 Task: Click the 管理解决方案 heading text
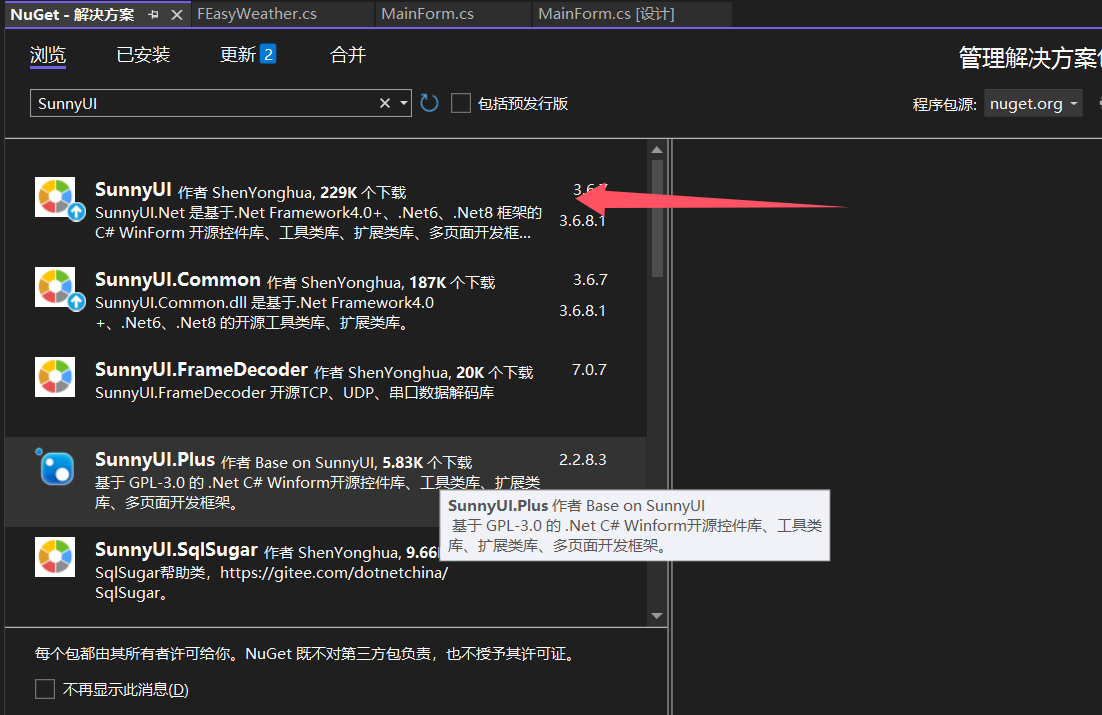(x=1030, y=58)
